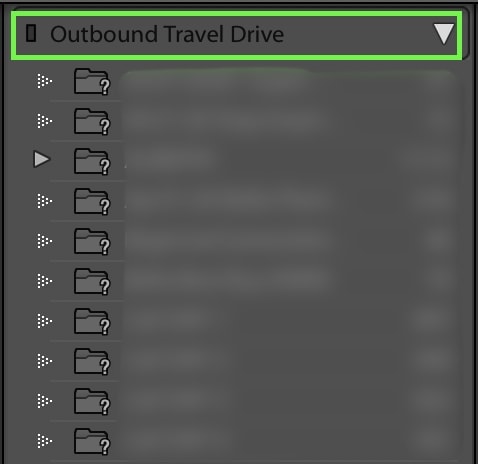Image resolution: width=478 pixels, height=464 pixels.
Task: Click the missing folder icon beside the solid triangle
Action: tap(92, 162)
